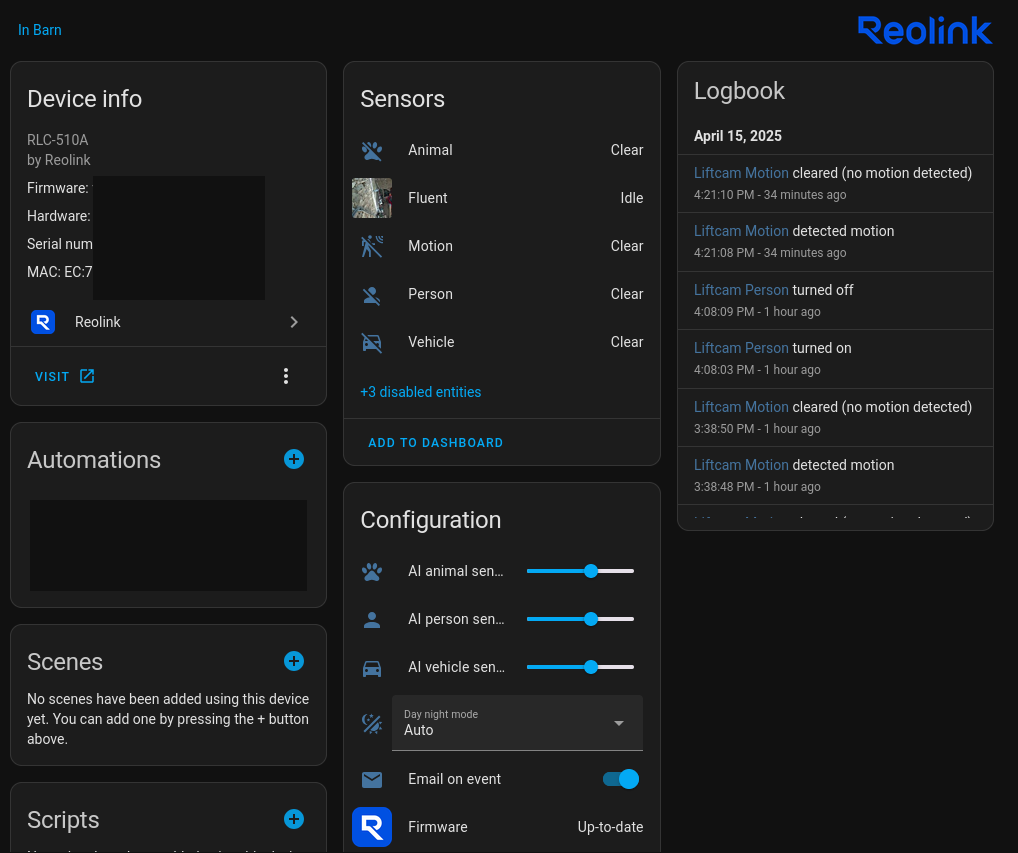The height and width of the screenshot is (853, 1018).
Task: Click the Email on event label
Action: point(454,779)
